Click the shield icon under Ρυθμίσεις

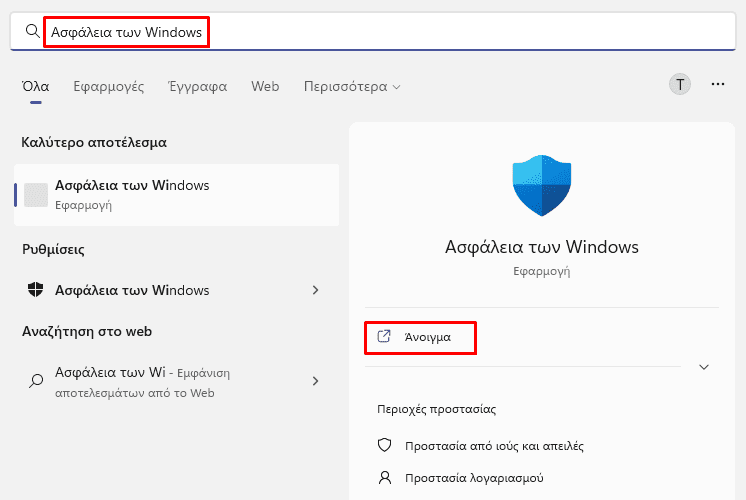coord(36,289)
